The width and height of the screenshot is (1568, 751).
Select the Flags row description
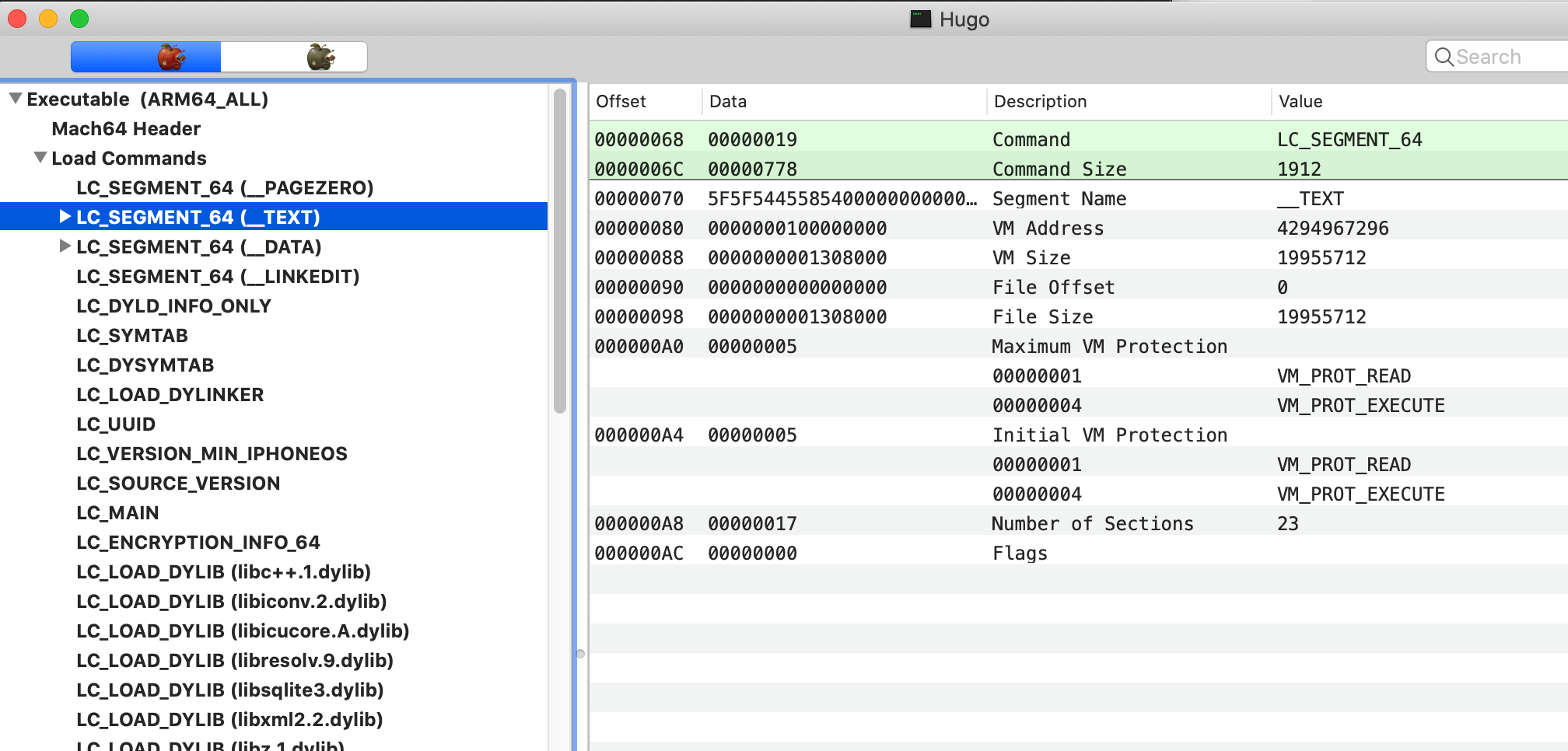point(1020,554)
